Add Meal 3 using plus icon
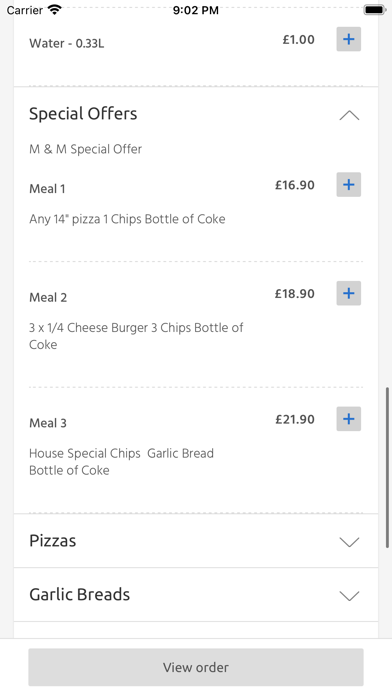This screenshot has width=392, height=696. click(x=348, y=419)
